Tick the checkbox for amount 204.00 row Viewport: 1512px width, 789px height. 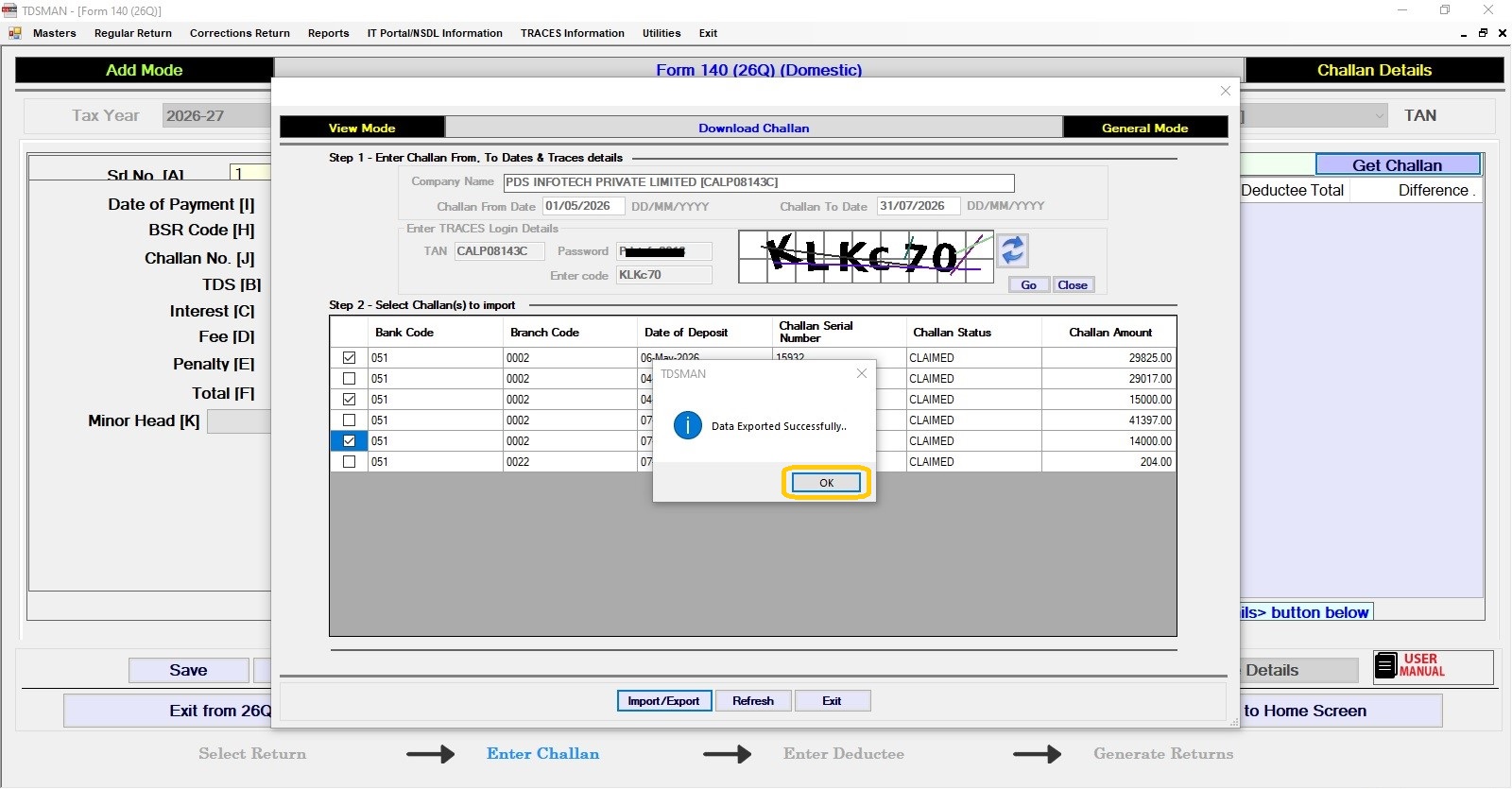[x=350, y=462]
